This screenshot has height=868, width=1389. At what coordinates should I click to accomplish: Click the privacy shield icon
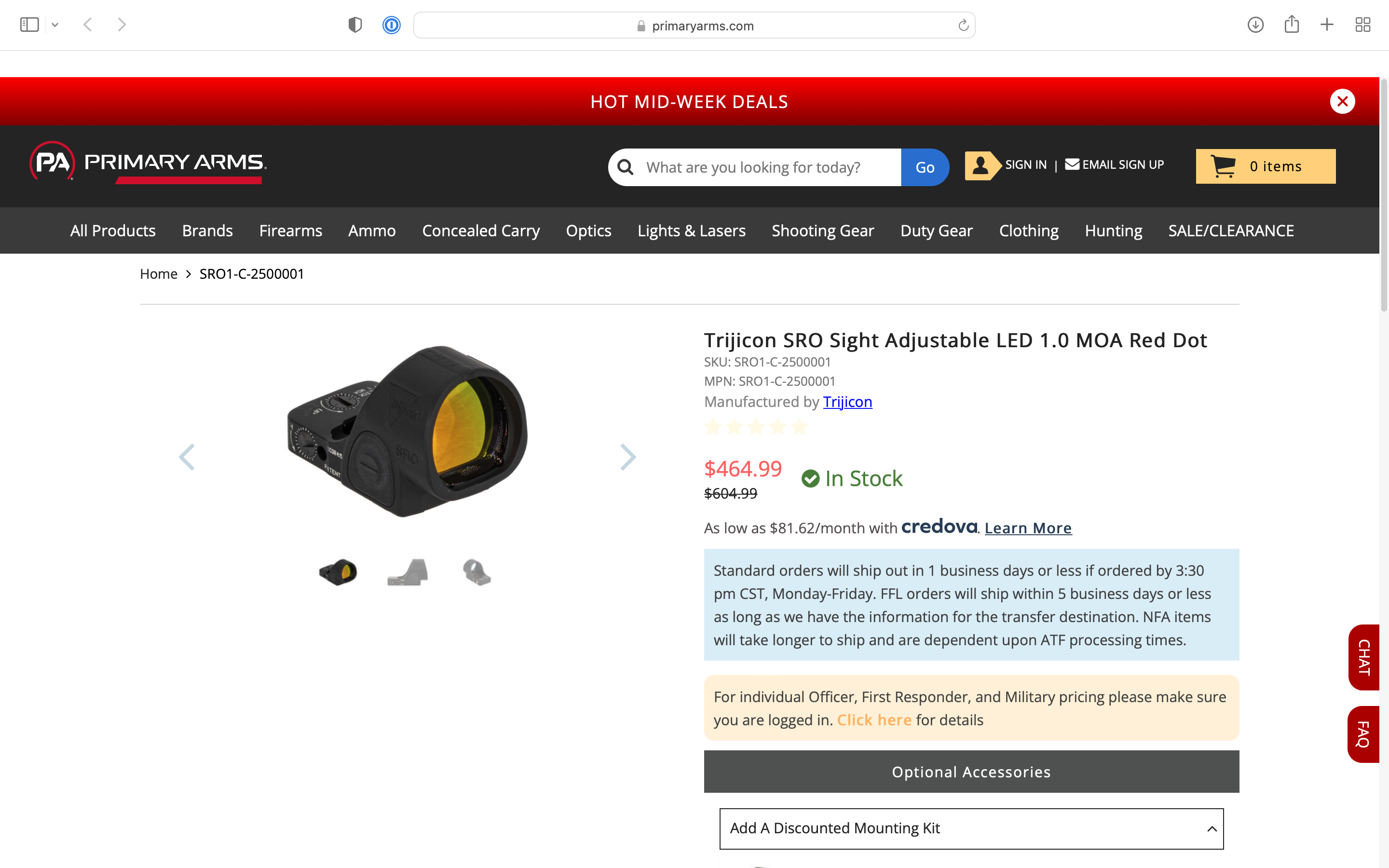355,25
